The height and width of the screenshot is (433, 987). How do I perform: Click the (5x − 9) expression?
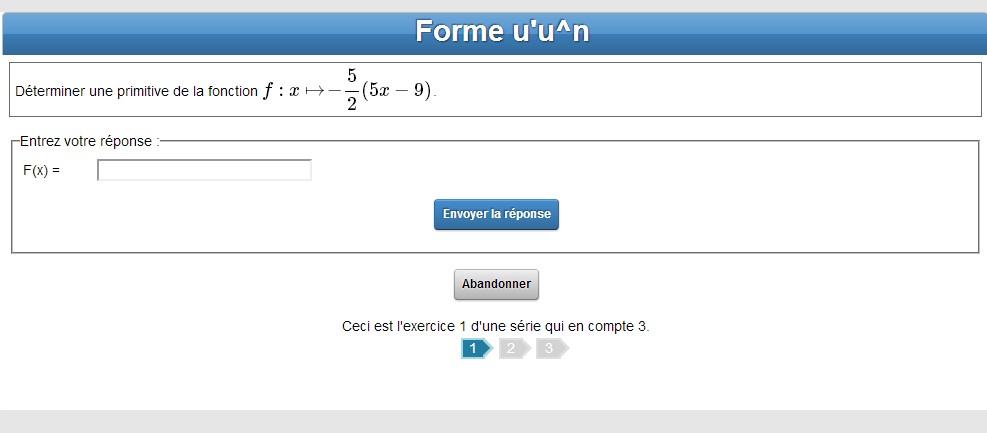coord(397,90)
